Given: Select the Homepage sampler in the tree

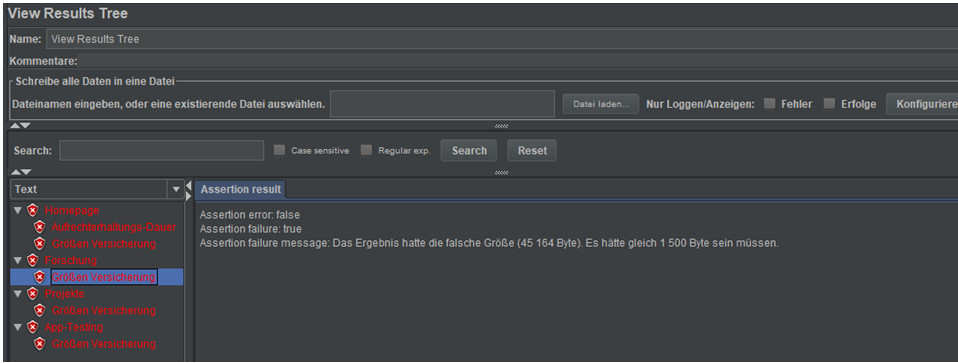Looking at the screenshot, I should tap(72, 210).
